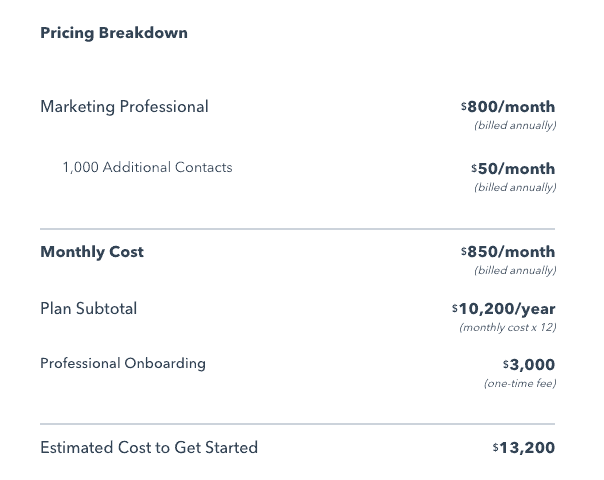Screen dimensions: 604x480
Task: Click the $850/month total
Action: [509, 252]
